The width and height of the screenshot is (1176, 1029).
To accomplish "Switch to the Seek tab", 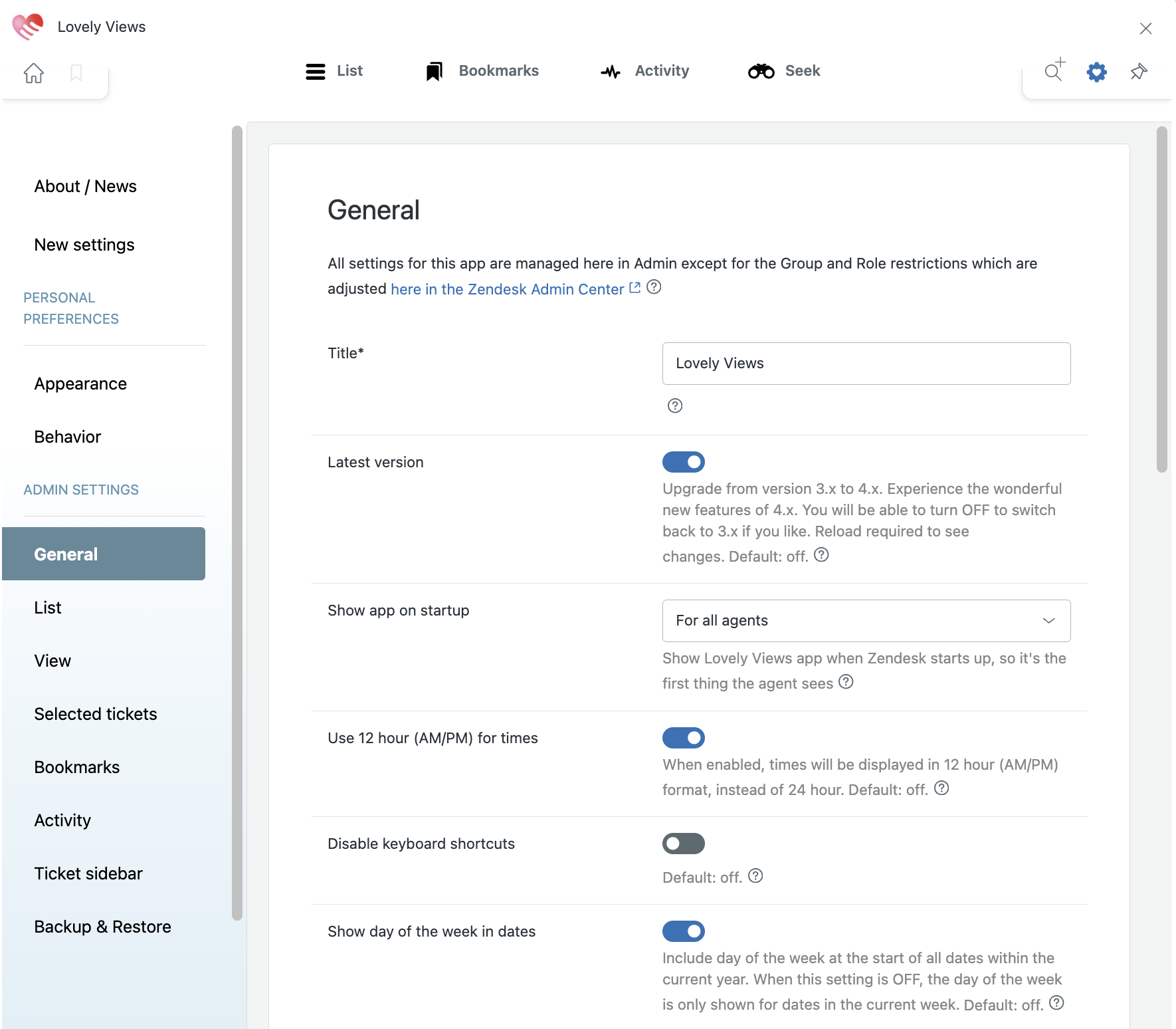I will click(784, 71).
